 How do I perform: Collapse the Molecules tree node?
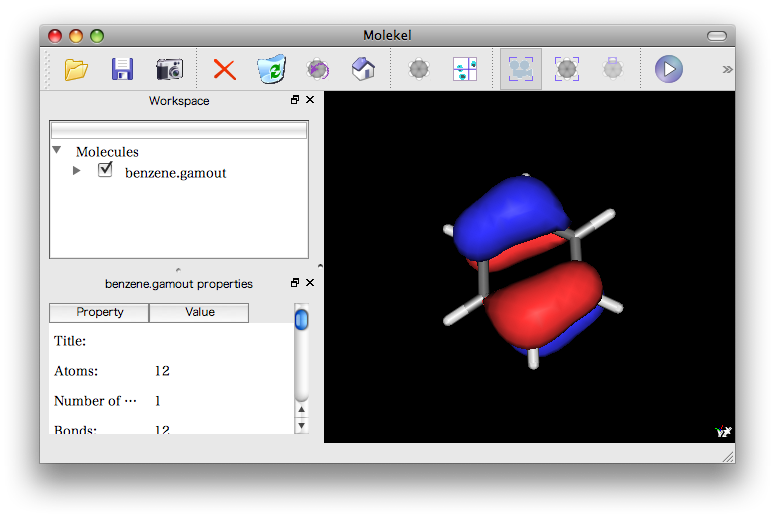tap(57, 150)
